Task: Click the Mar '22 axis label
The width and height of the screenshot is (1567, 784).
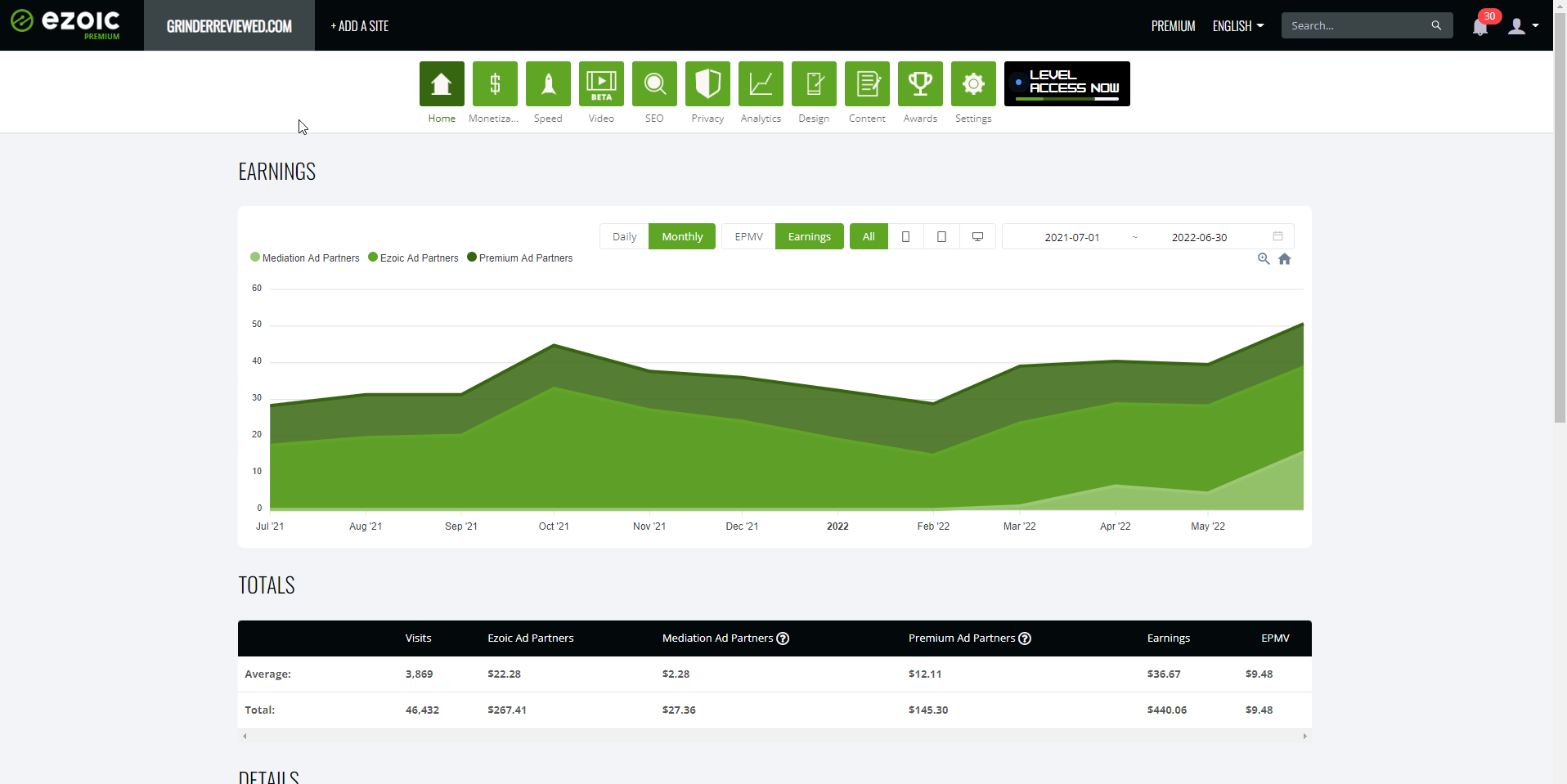Action: [1020, 526]
